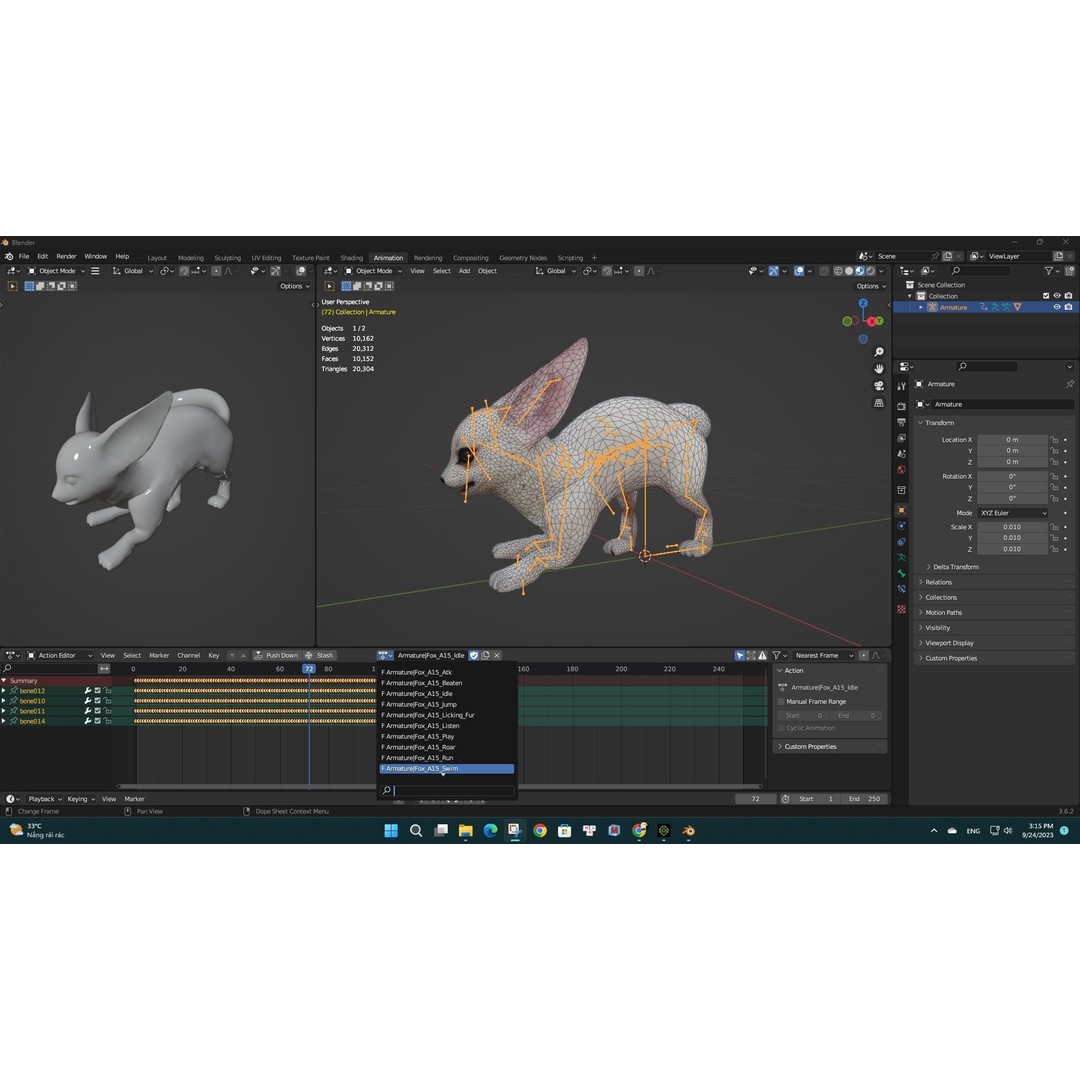Viewport: 1080px width, 1080px height.
Task: Expand the bone012 channel group
Action: click(4, 690)
